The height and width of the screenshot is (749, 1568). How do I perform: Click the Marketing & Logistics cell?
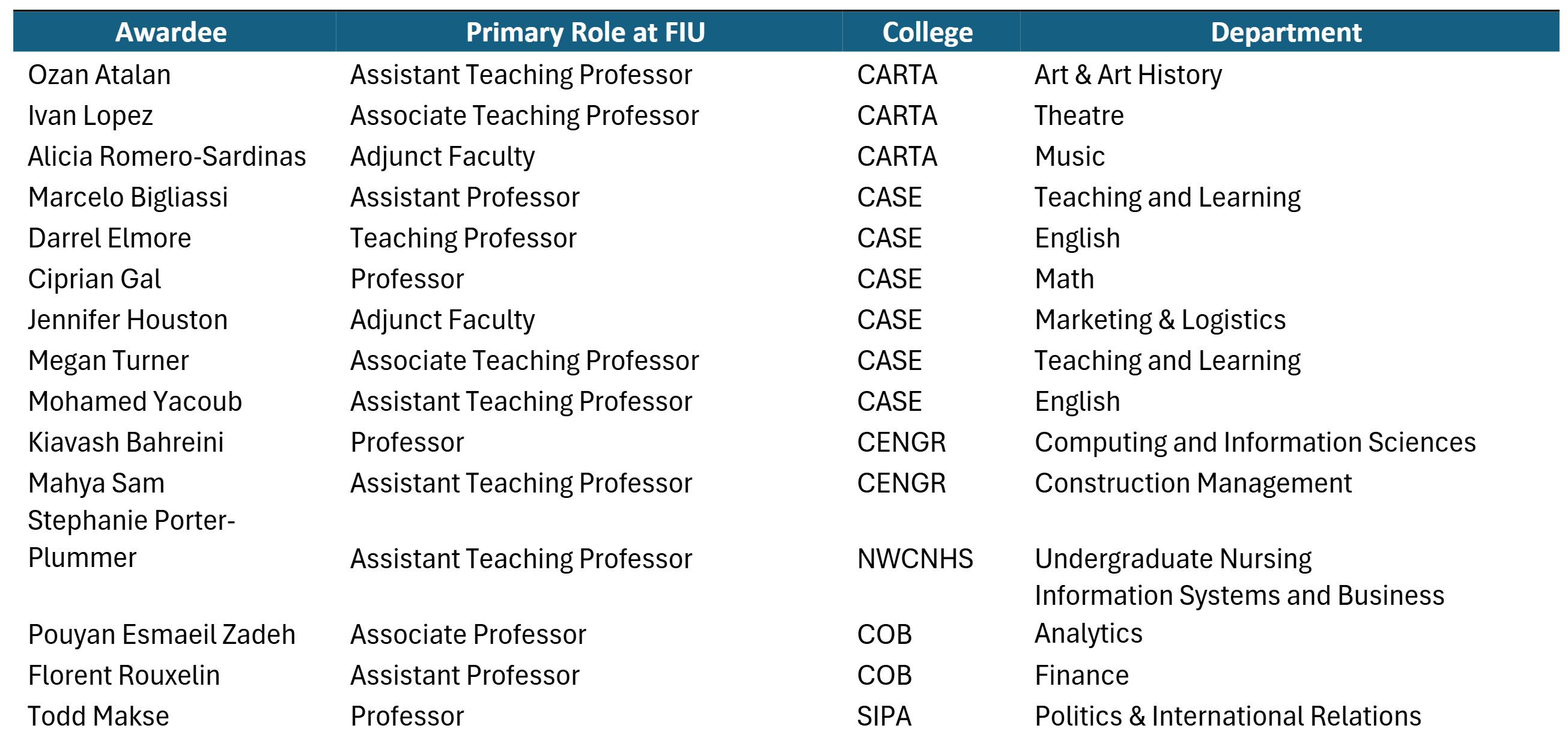[1159, 320]
